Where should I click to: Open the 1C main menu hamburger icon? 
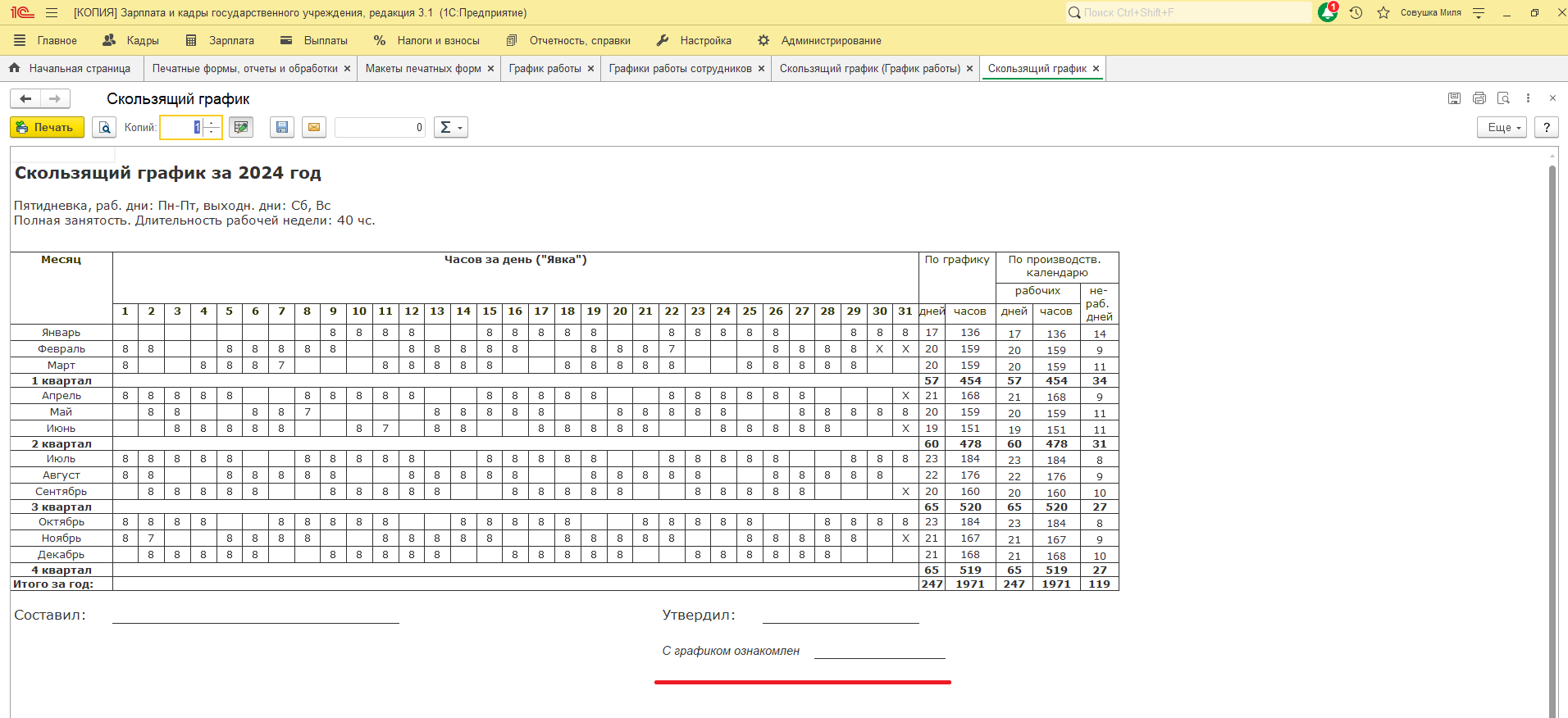(52, 12)
